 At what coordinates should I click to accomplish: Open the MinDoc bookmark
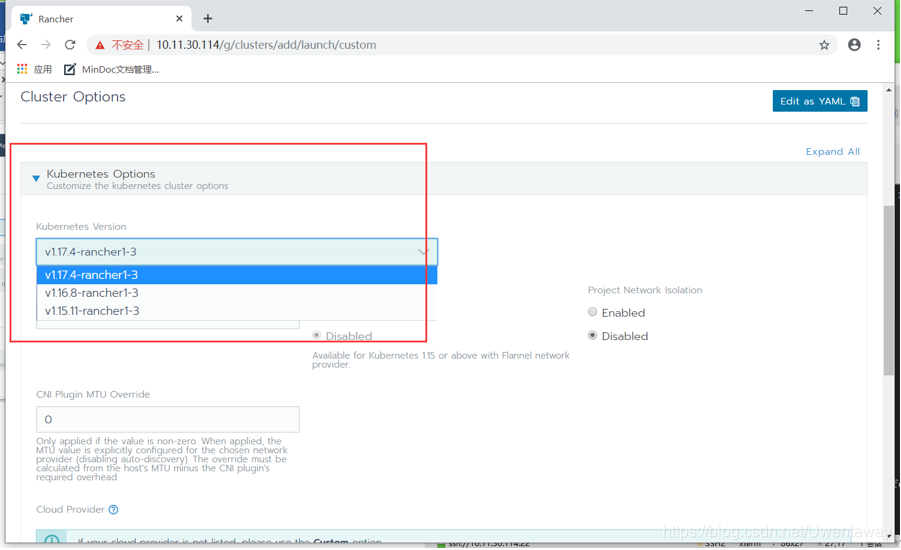pos(111,70)
